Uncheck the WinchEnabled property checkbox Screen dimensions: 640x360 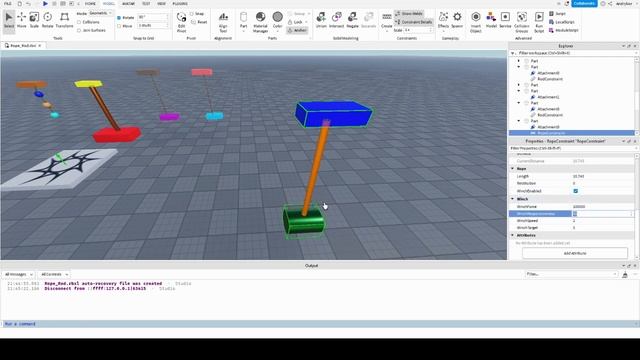pos(576,191)
